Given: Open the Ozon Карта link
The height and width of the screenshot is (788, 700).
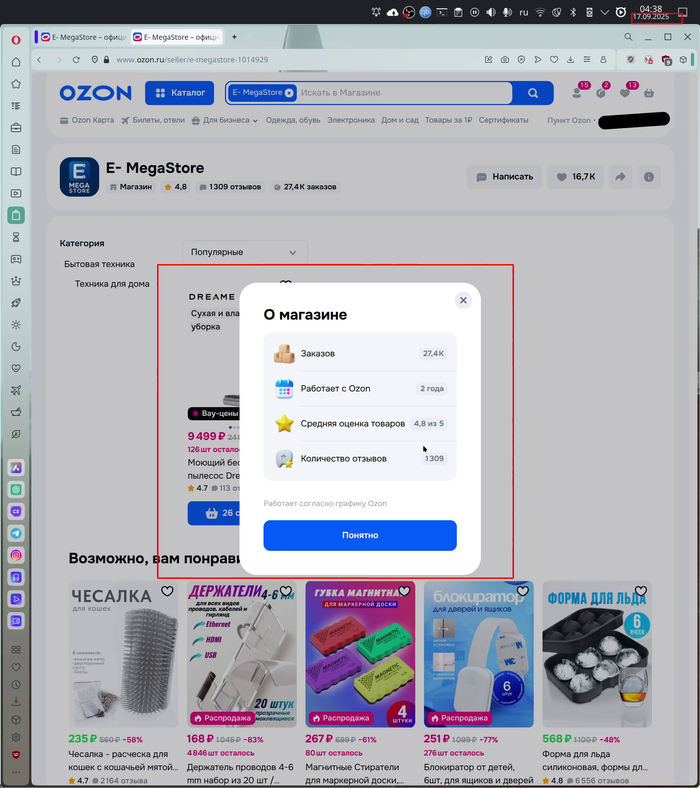Looking at the screenshot, I should (87, 120).
